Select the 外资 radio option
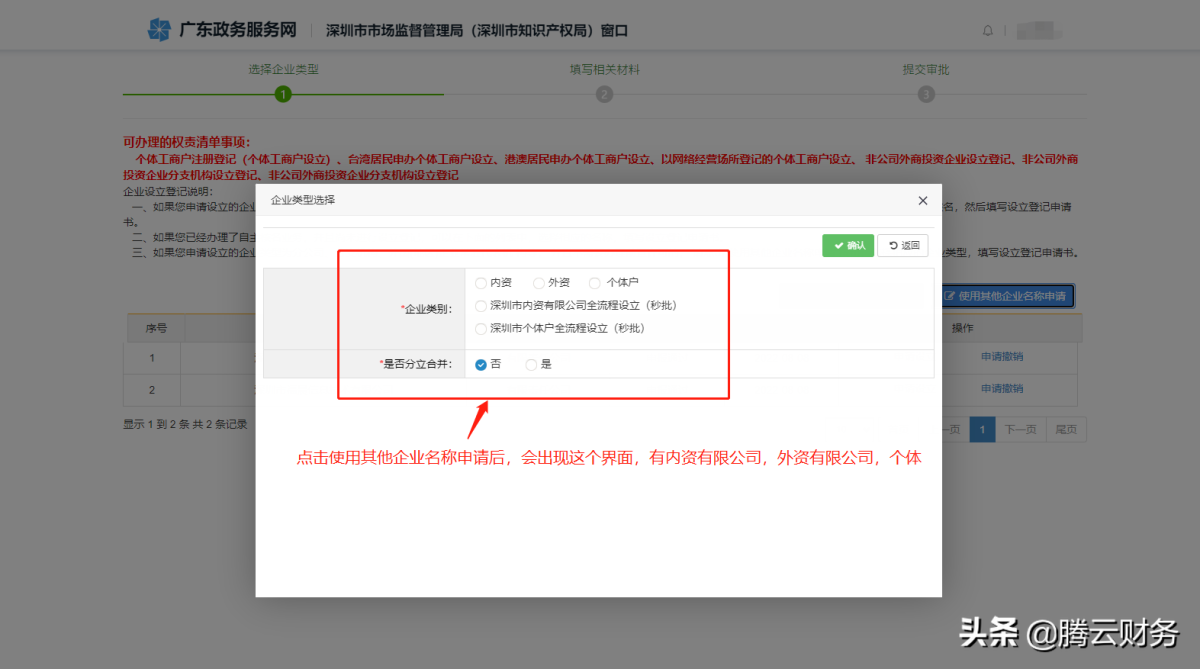The width and height of the screenshot is (1200, 669). click(539, 283)
